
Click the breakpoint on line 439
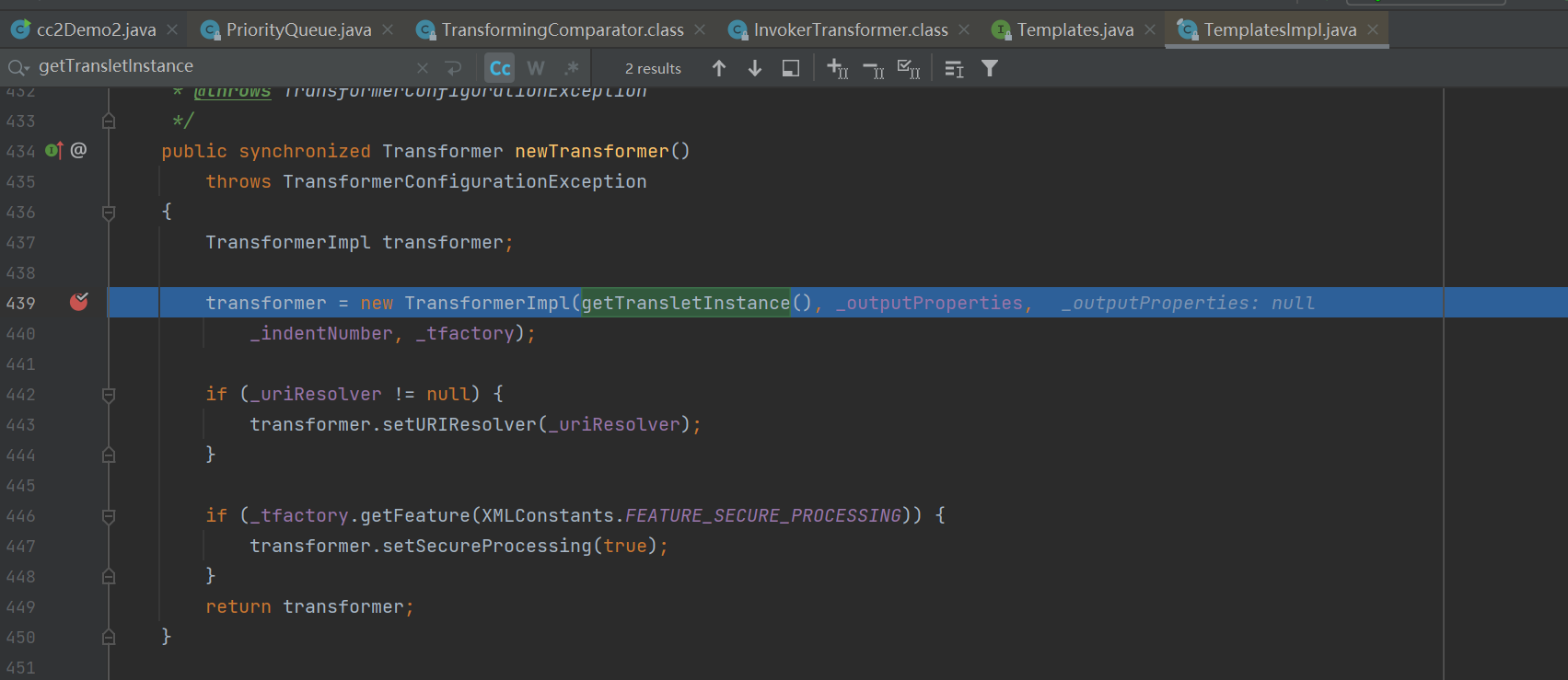(x=79, y=302)
